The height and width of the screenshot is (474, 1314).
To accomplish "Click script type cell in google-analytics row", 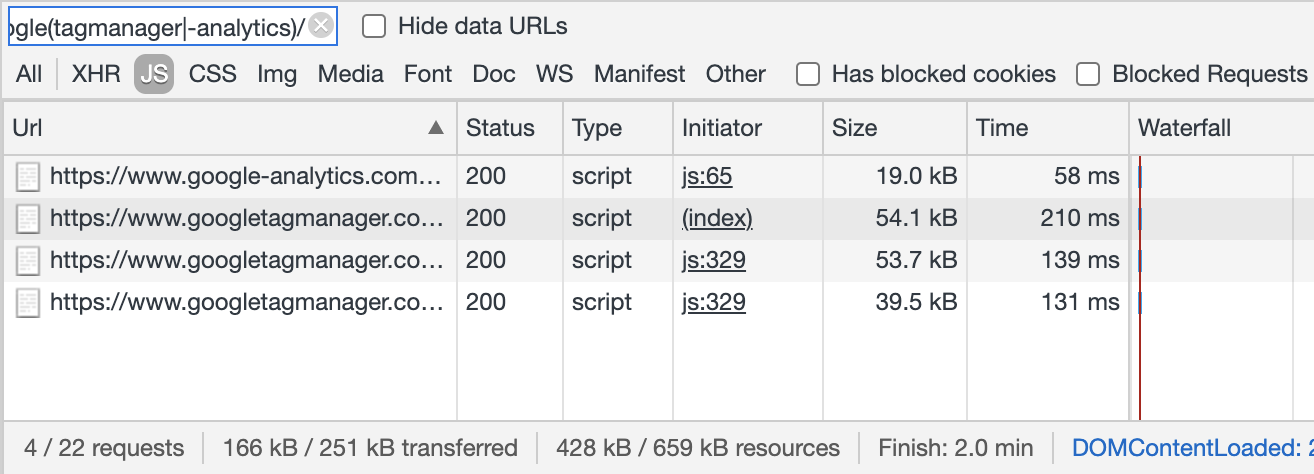I will (618, 177).
